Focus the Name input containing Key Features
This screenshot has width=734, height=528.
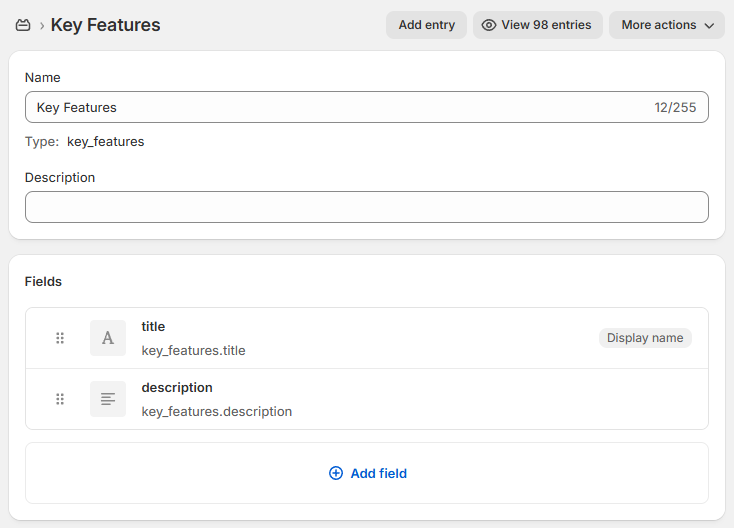[x=340, y=107]
